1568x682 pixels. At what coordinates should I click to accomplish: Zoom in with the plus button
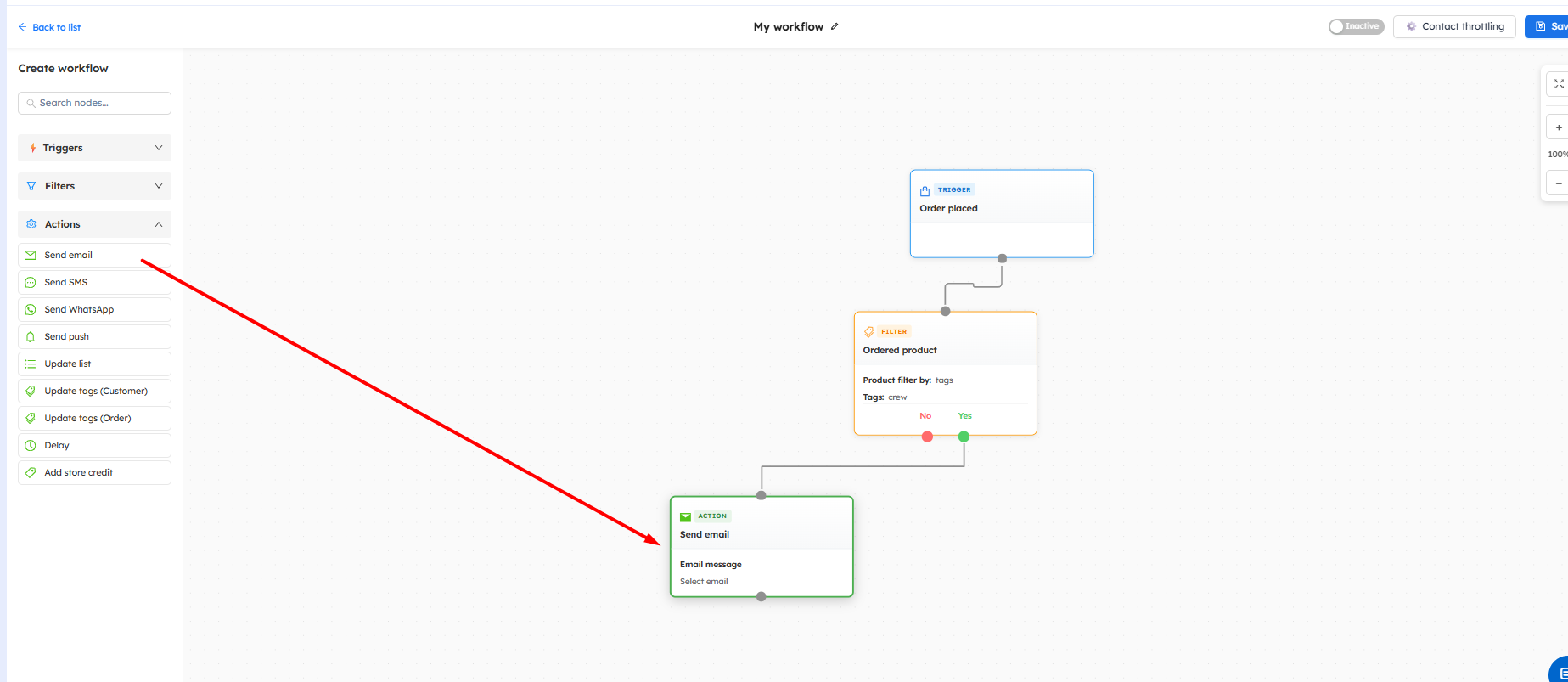click(1559, 128)
